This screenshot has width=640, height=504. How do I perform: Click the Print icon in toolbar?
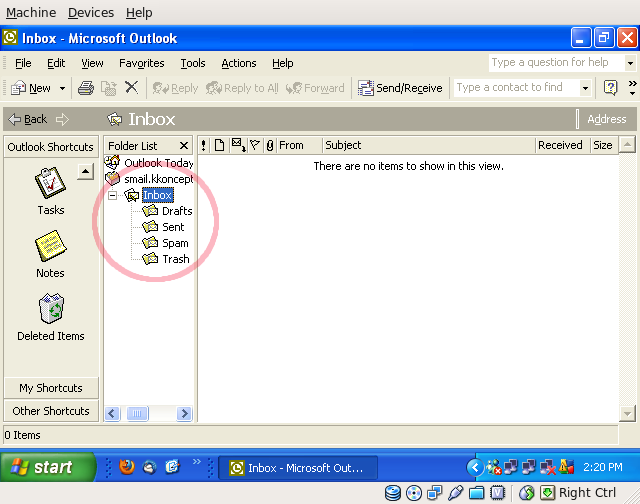point(86,88)
